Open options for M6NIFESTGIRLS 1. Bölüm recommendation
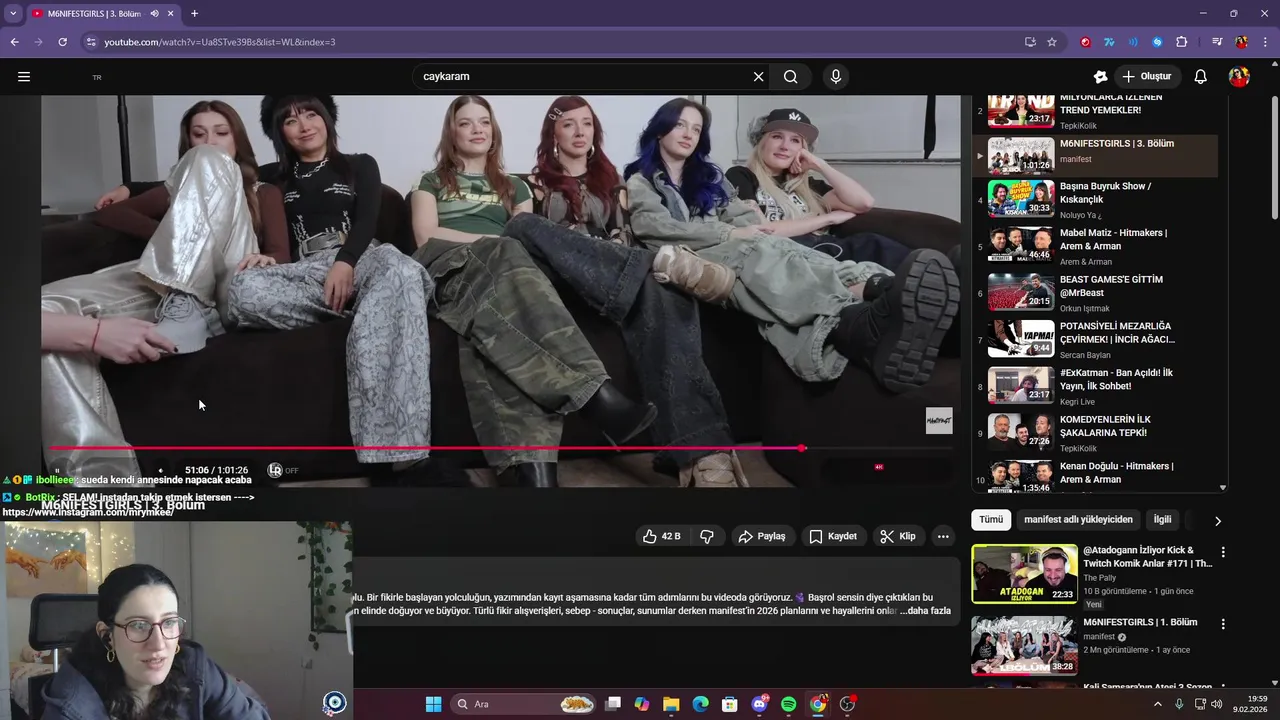The width and height of the screenshot is (1280, 720). point(1222,624)
